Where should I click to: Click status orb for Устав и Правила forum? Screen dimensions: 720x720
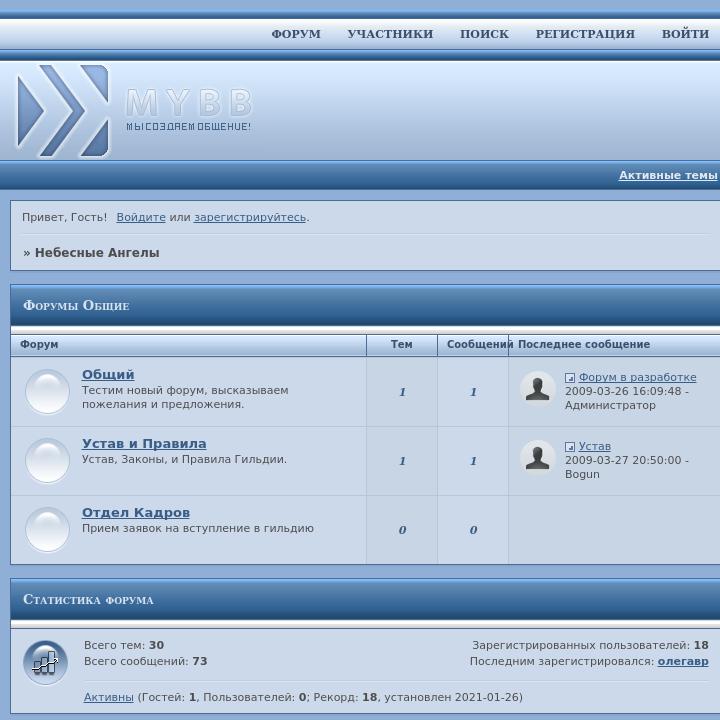[x=47, y=461]
